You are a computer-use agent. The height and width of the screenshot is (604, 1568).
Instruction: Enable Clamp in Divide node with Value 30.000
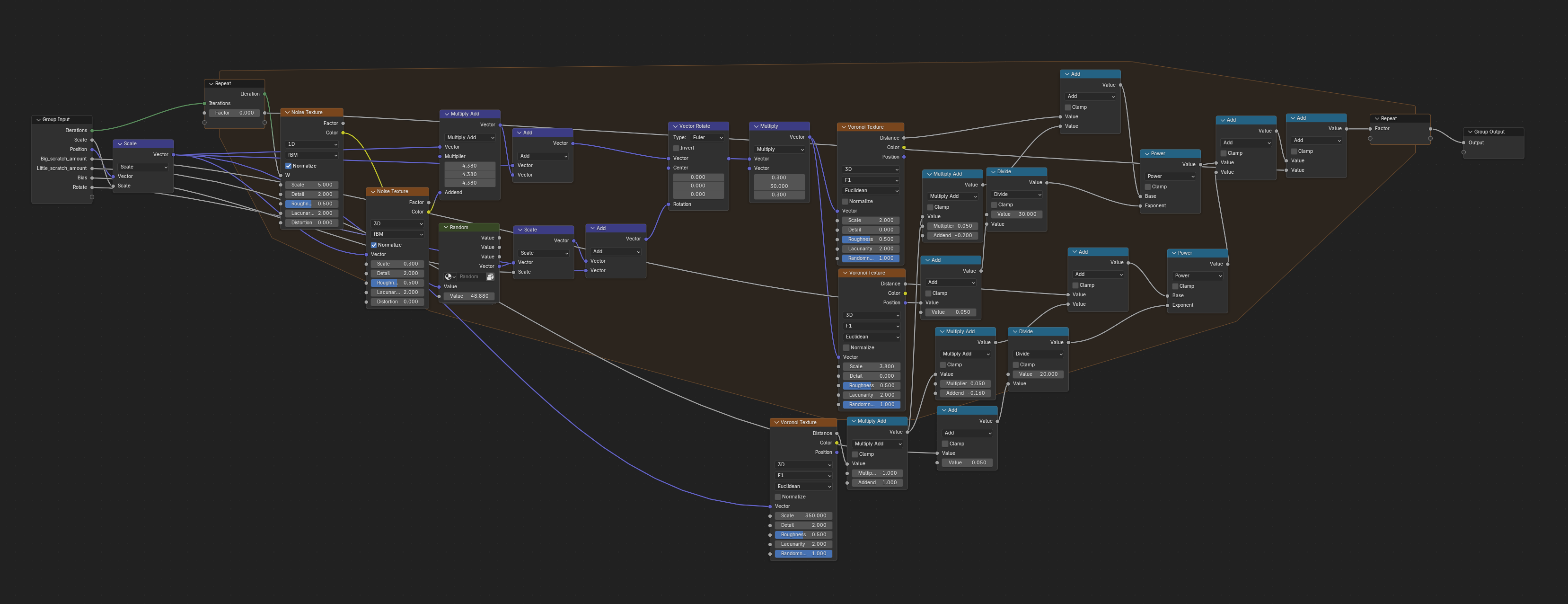click(x=994, y=204)
